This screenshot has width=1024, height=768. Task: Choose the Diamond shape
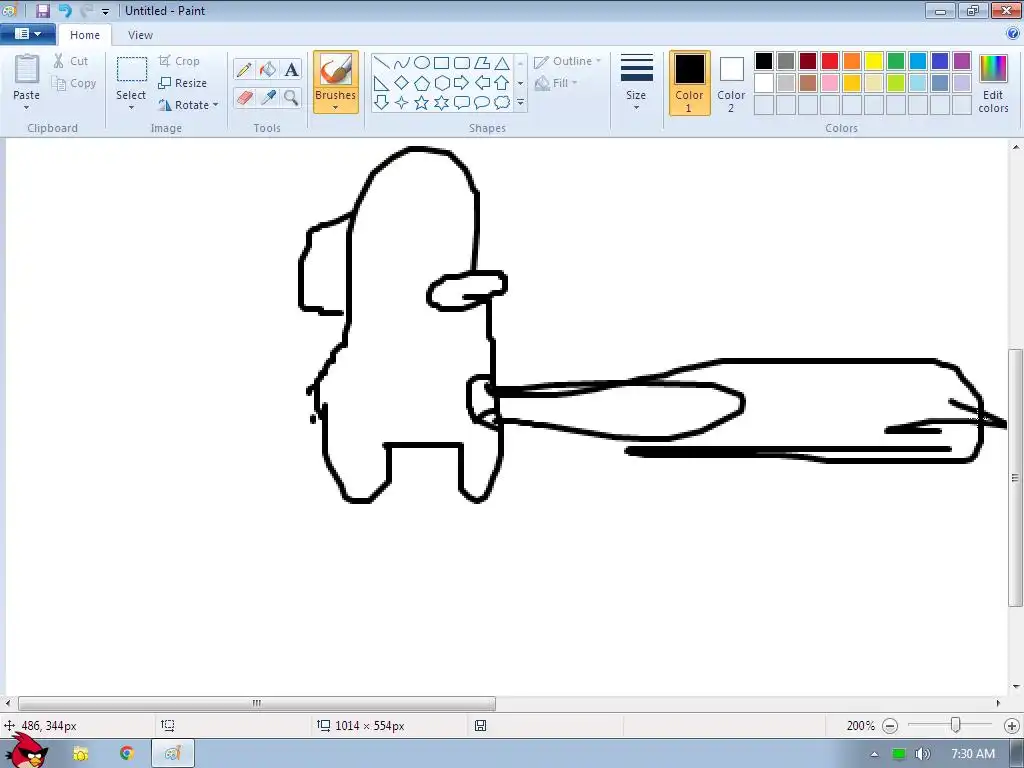click(x=402, y=83)
